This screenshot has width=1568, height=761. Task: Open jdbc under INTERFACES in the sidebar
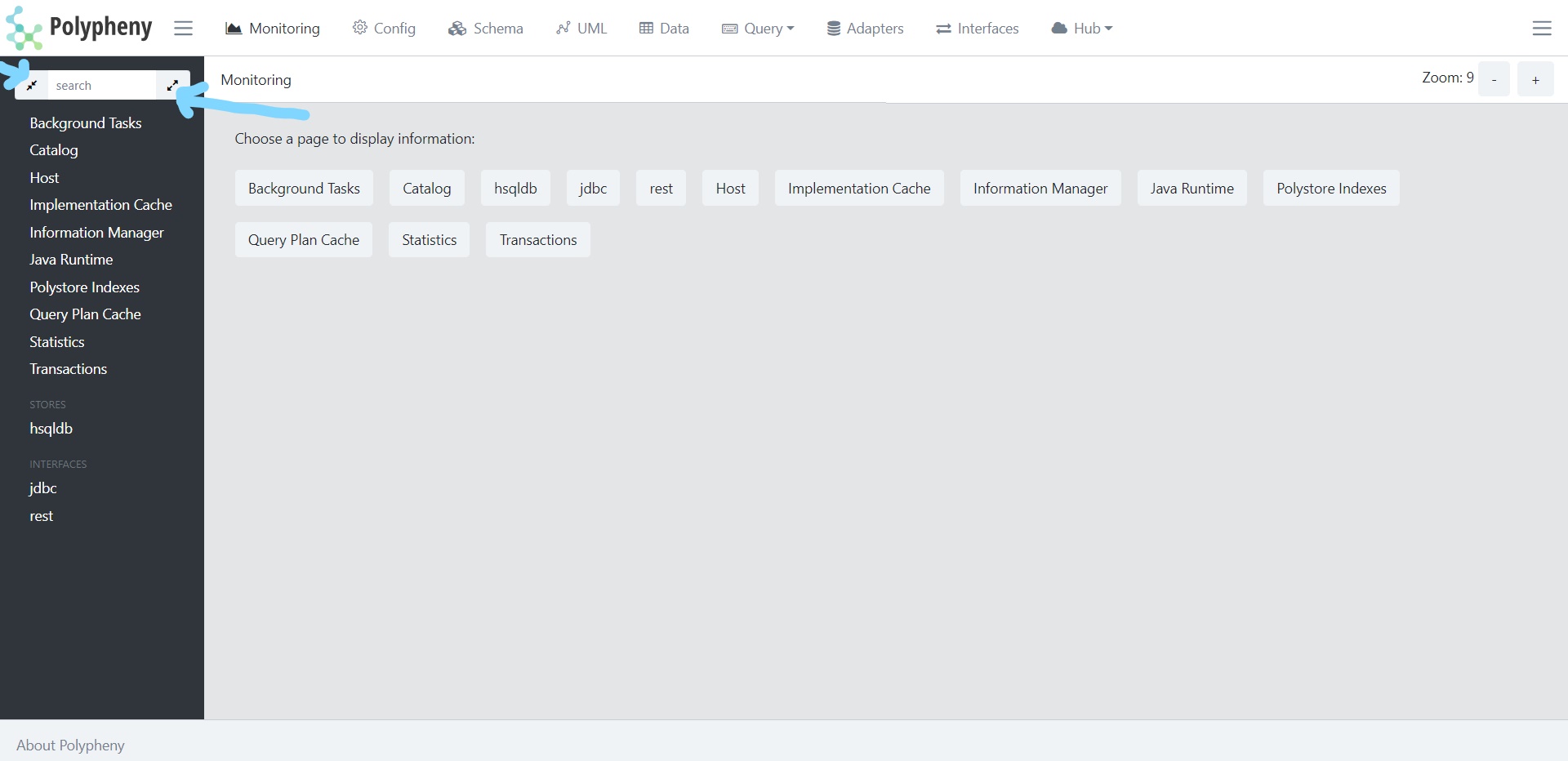point(42,488)
